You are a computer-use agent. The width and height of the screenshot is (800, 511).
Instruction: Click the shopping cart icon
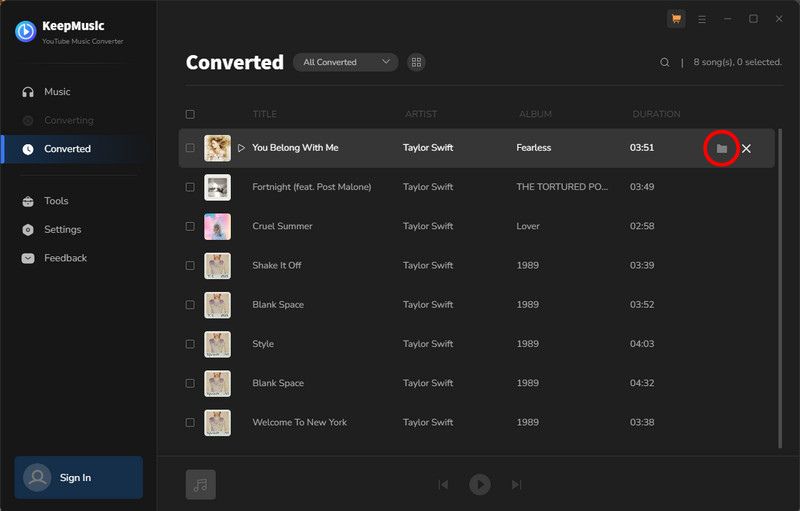[677, 19]
